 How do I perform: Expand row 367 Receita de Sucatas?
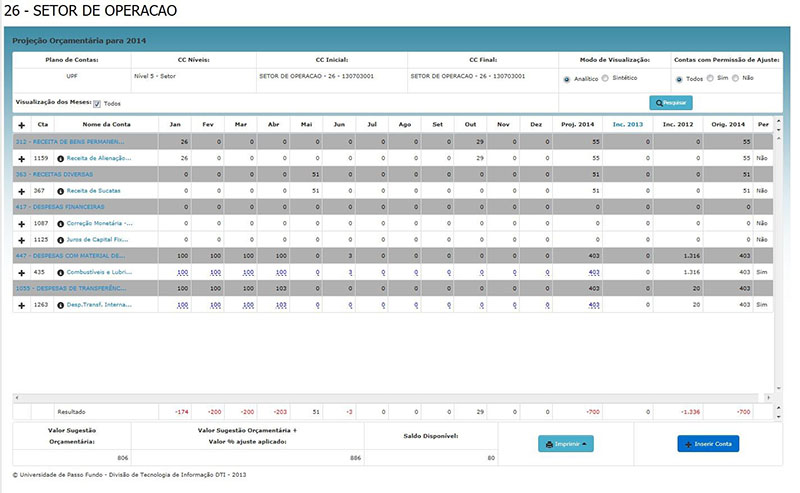point(21,191)
